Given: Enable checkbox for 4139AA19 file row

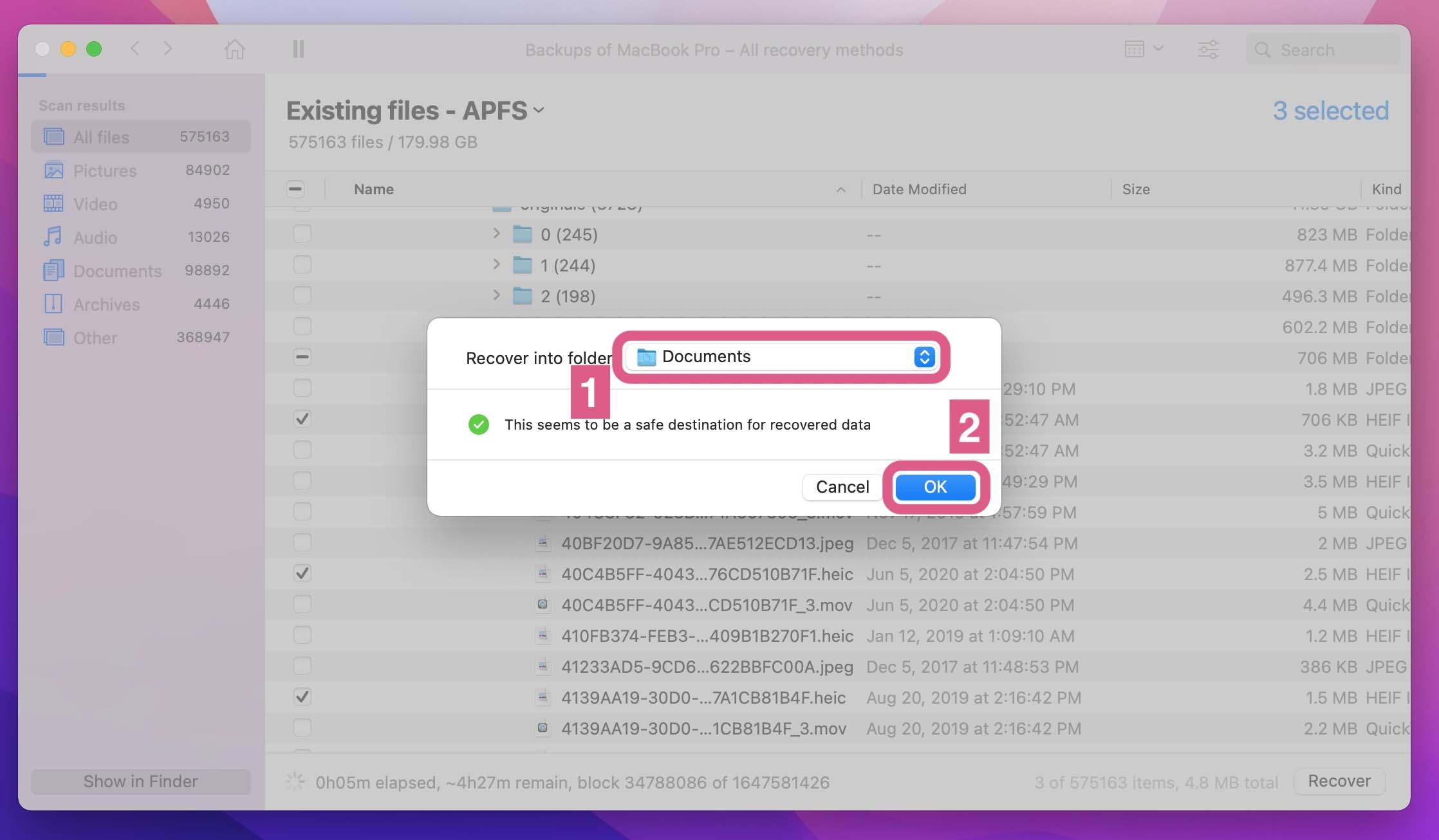Looking at the screenshot, I should 300,728.
